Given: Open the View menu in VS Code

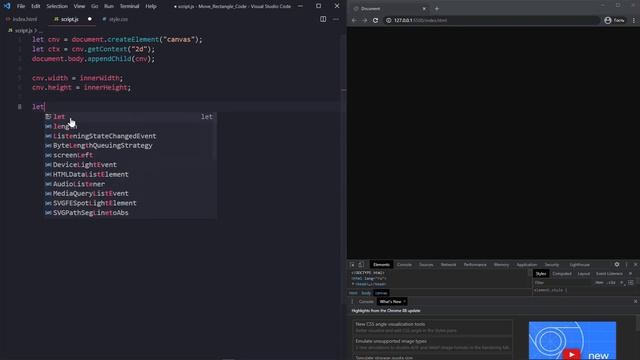Looking at the screenshot, I should pos(79,6).
